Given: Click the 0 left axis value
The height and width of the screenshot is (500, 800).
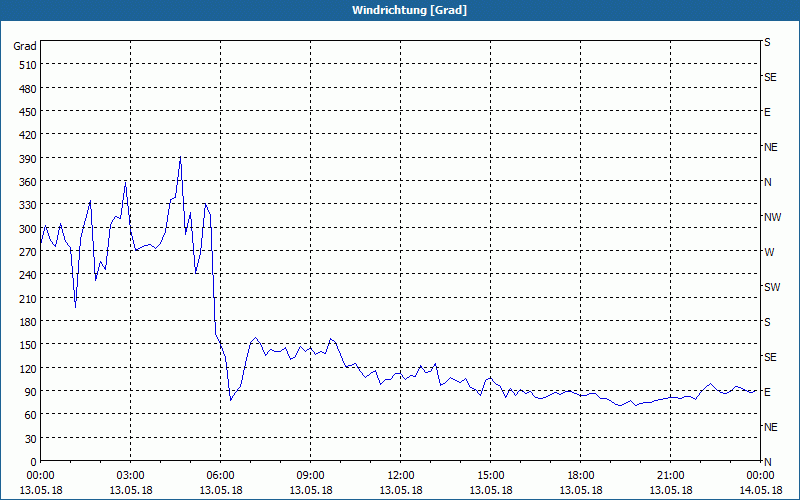Looking at the screenshot, I should click(x=34, y=462).
